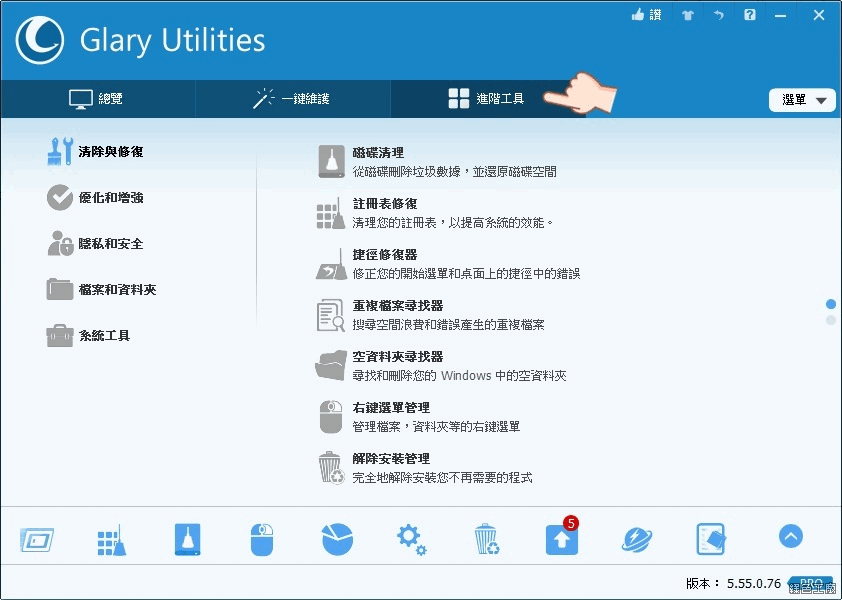Open 捷徑修復器 tool link
This screenshot has height=600, width=842.
coord(384,255)
